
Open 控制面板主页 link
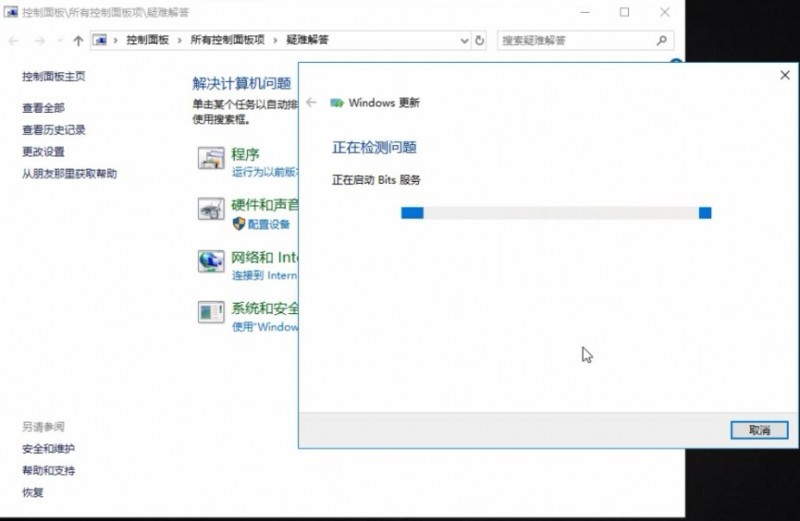(x=54, y=77)
